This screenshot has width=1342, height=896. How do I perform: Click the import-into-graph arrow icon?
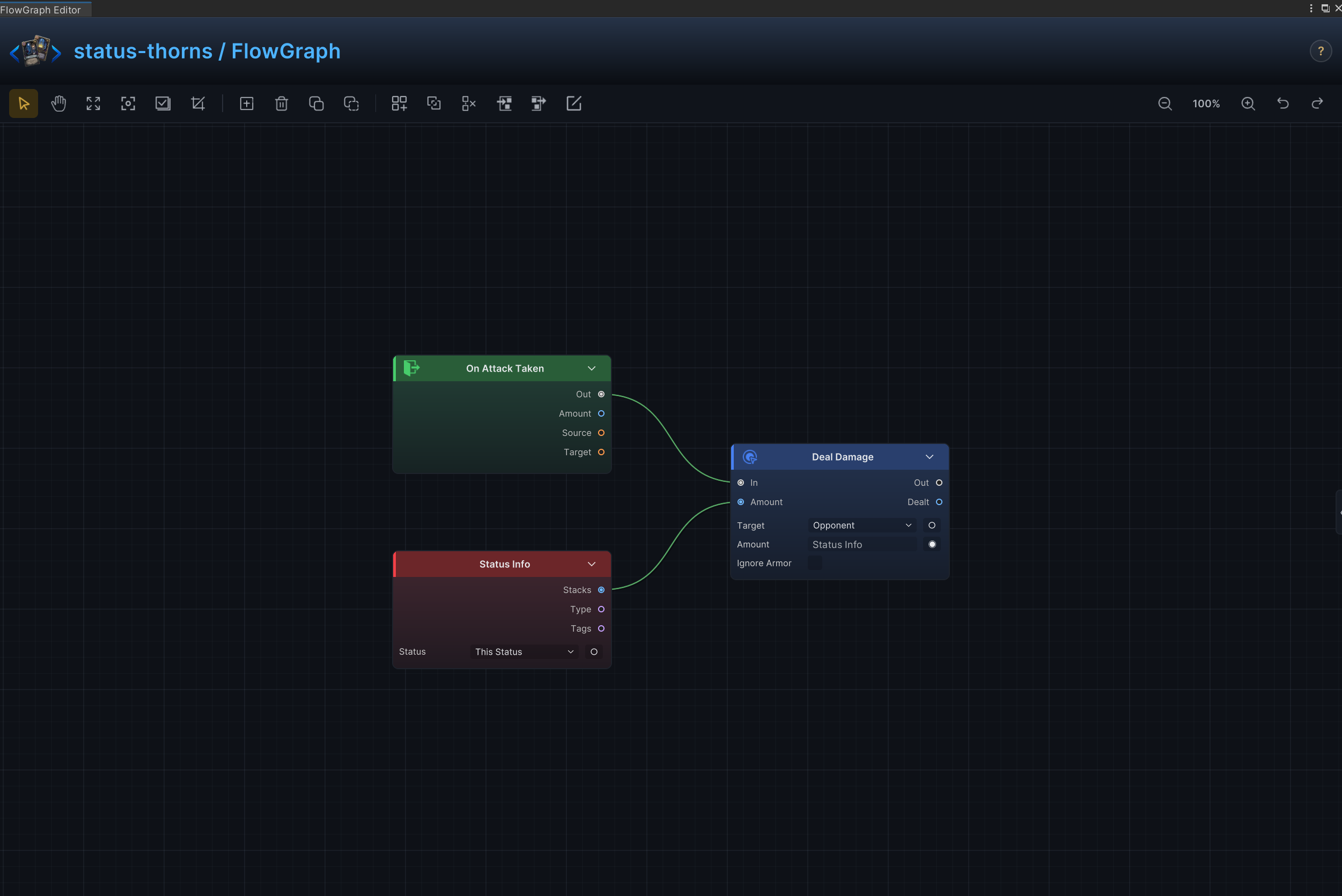pyautogui.click(x=504, y=103)
